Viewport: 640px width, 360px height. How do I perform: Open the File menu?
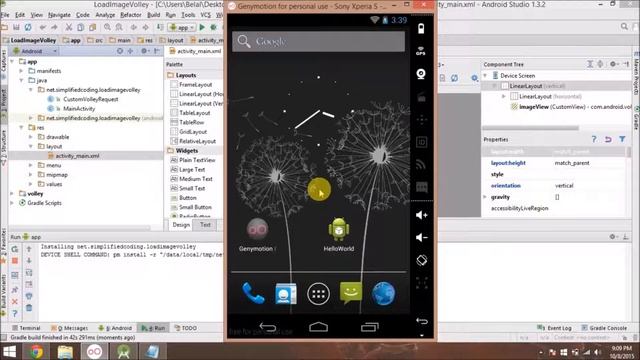5,15
